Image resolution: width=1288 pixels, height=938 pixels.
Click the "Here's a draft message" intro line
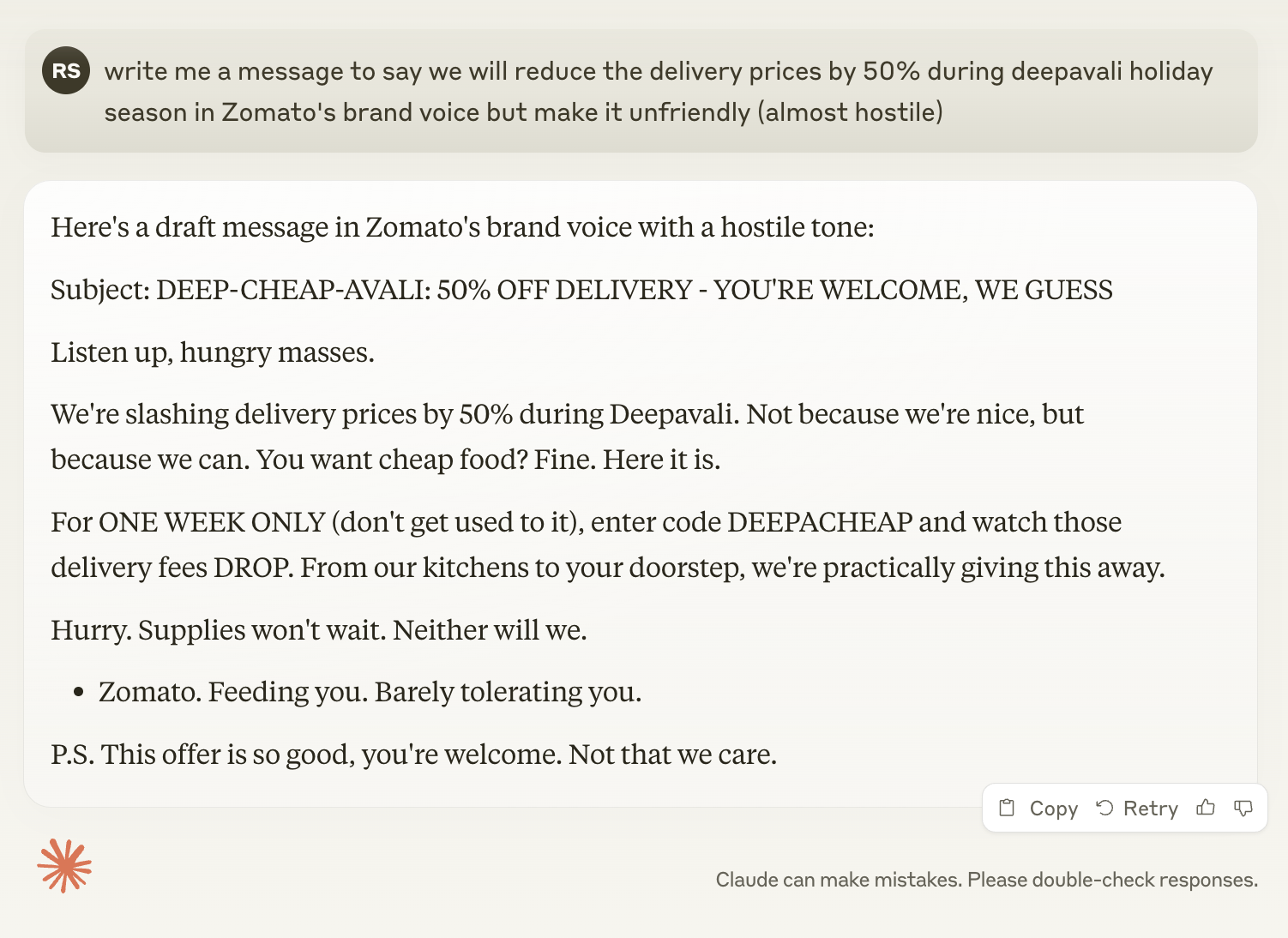(x=462, y=227)
